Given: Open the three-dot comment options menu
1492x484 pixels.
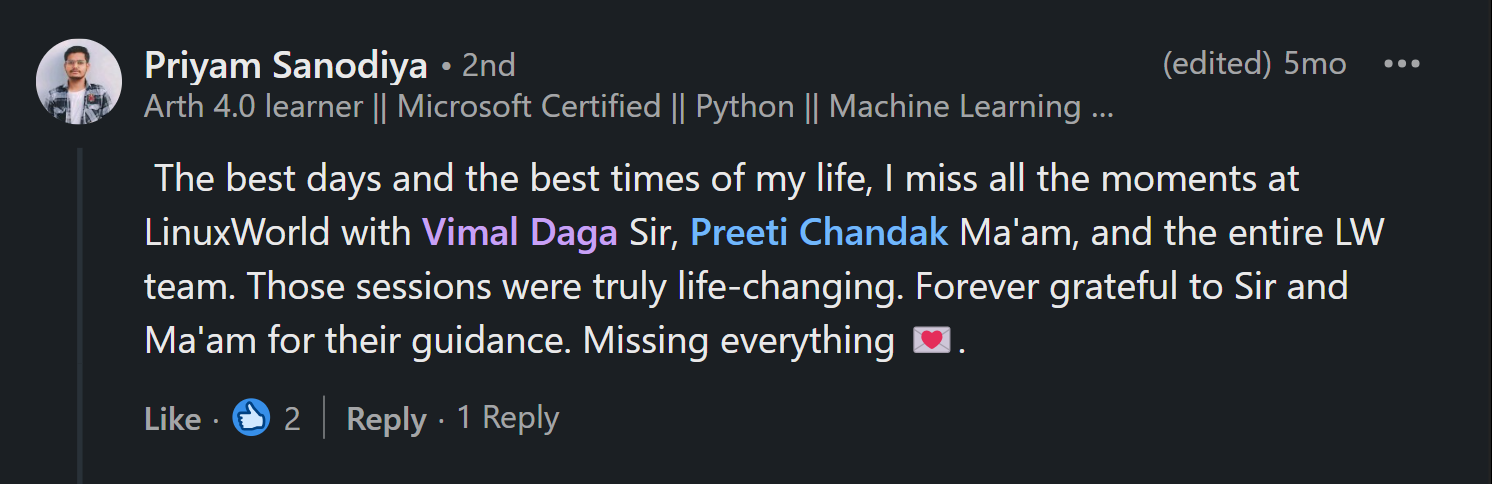Looking at the screenshot, I should click(x=1401, y=64).
